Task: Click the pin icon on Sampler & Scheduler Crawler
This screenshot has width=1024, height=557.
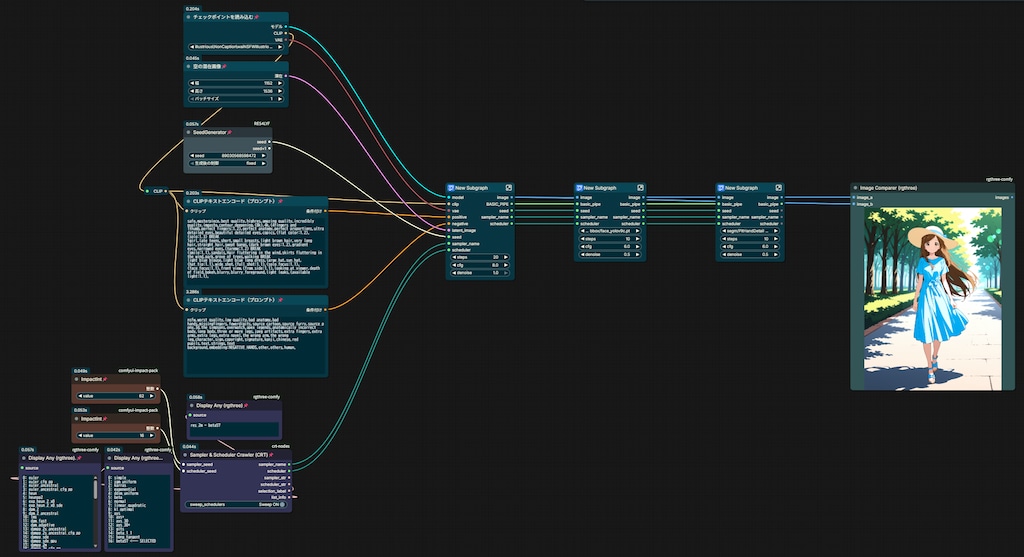Action: click(271, 454)
